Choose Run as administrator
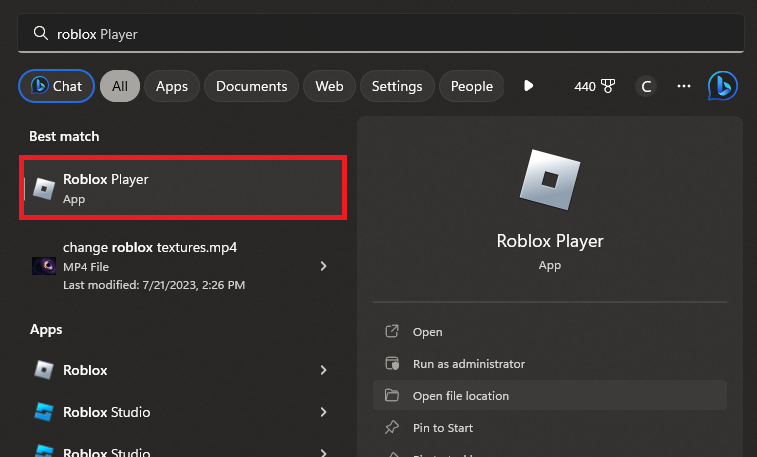Image resolution: width=757 pixels, height=457 pixels. (x=550, y=363)
